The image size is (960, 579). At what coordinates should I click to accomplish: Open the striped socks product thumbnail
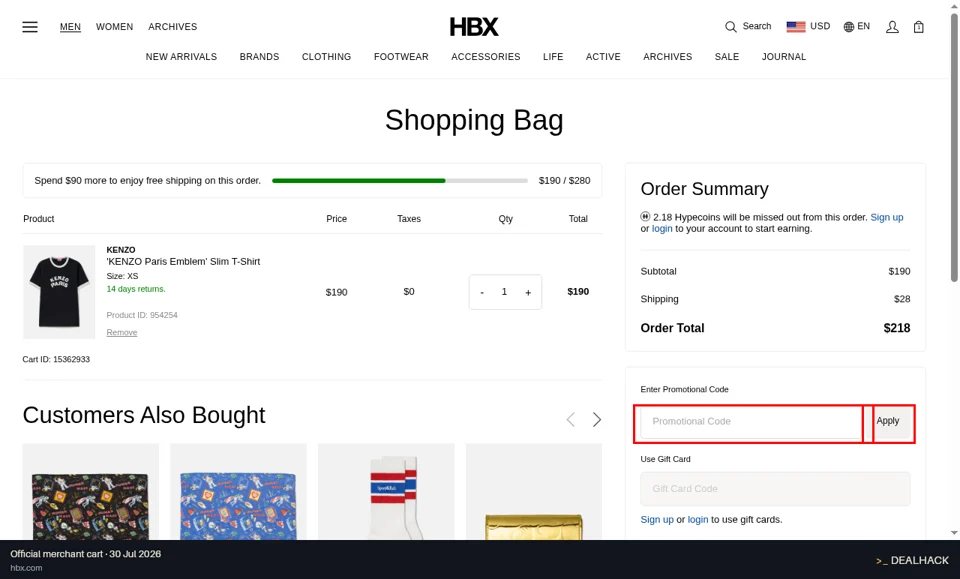click(386, 492)
